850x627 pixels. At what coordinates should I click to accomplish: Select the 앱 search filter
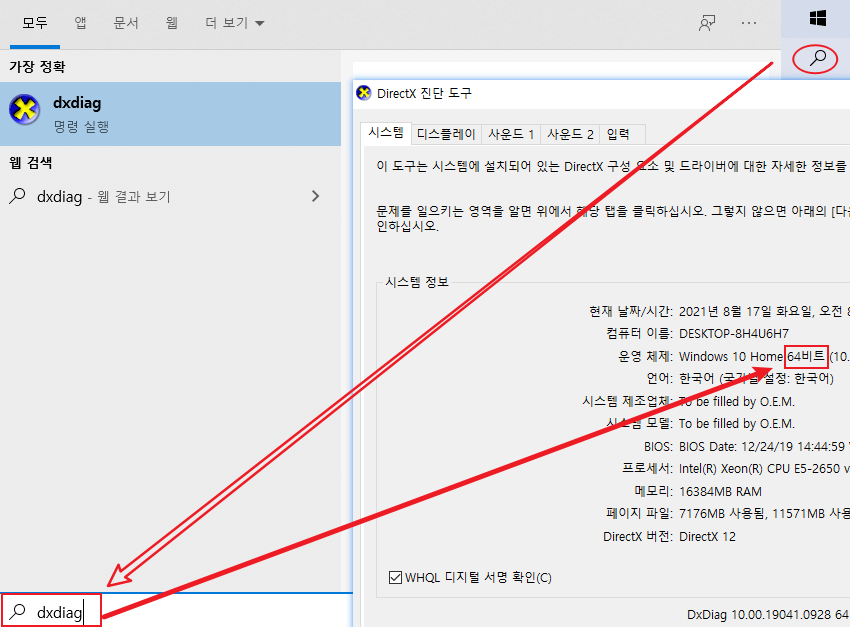point(80,23)
